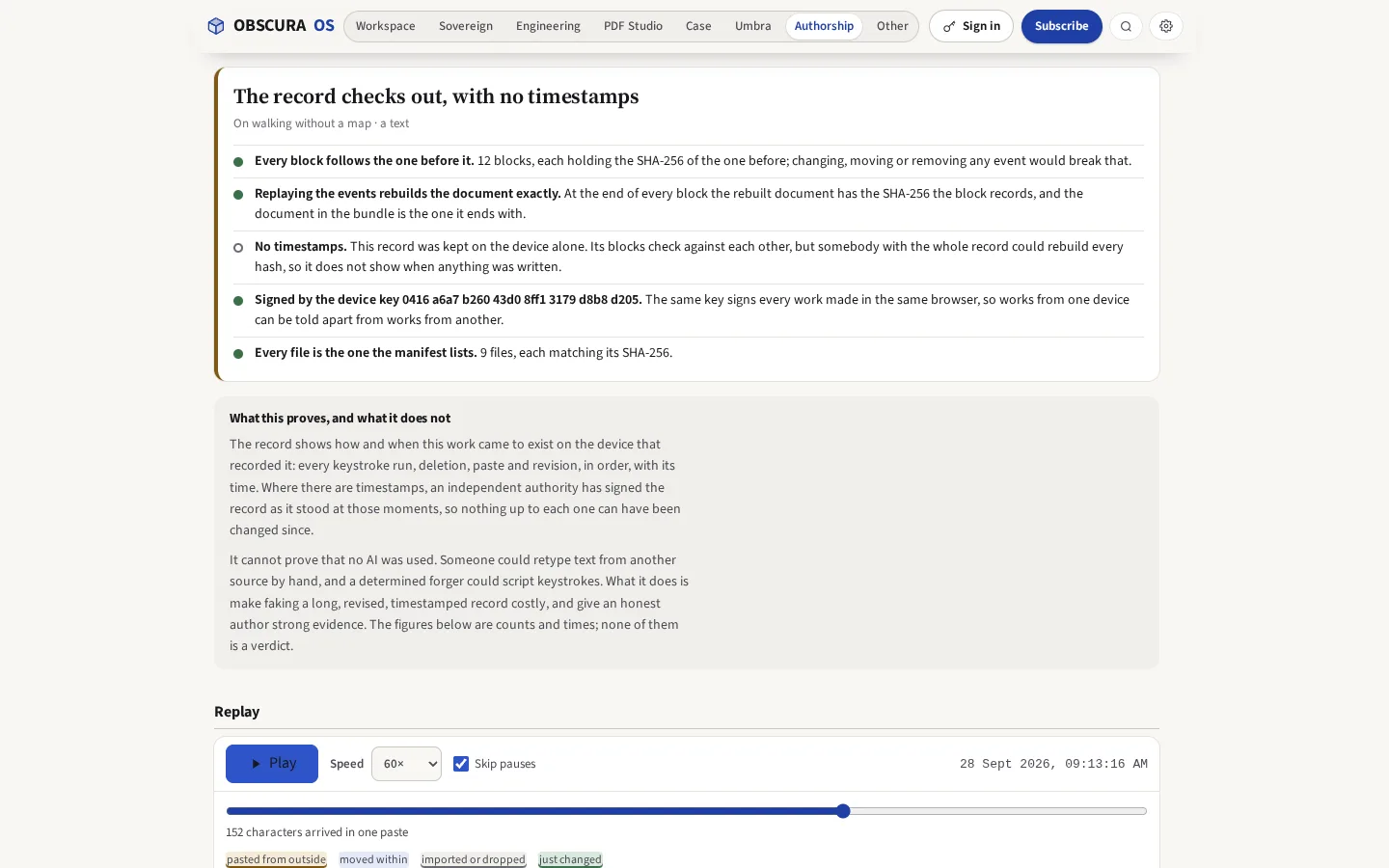Screen dimensions: 1389x868
Task: Click the green dot beside 'Every file is the one'
Action: pos(238,354)
